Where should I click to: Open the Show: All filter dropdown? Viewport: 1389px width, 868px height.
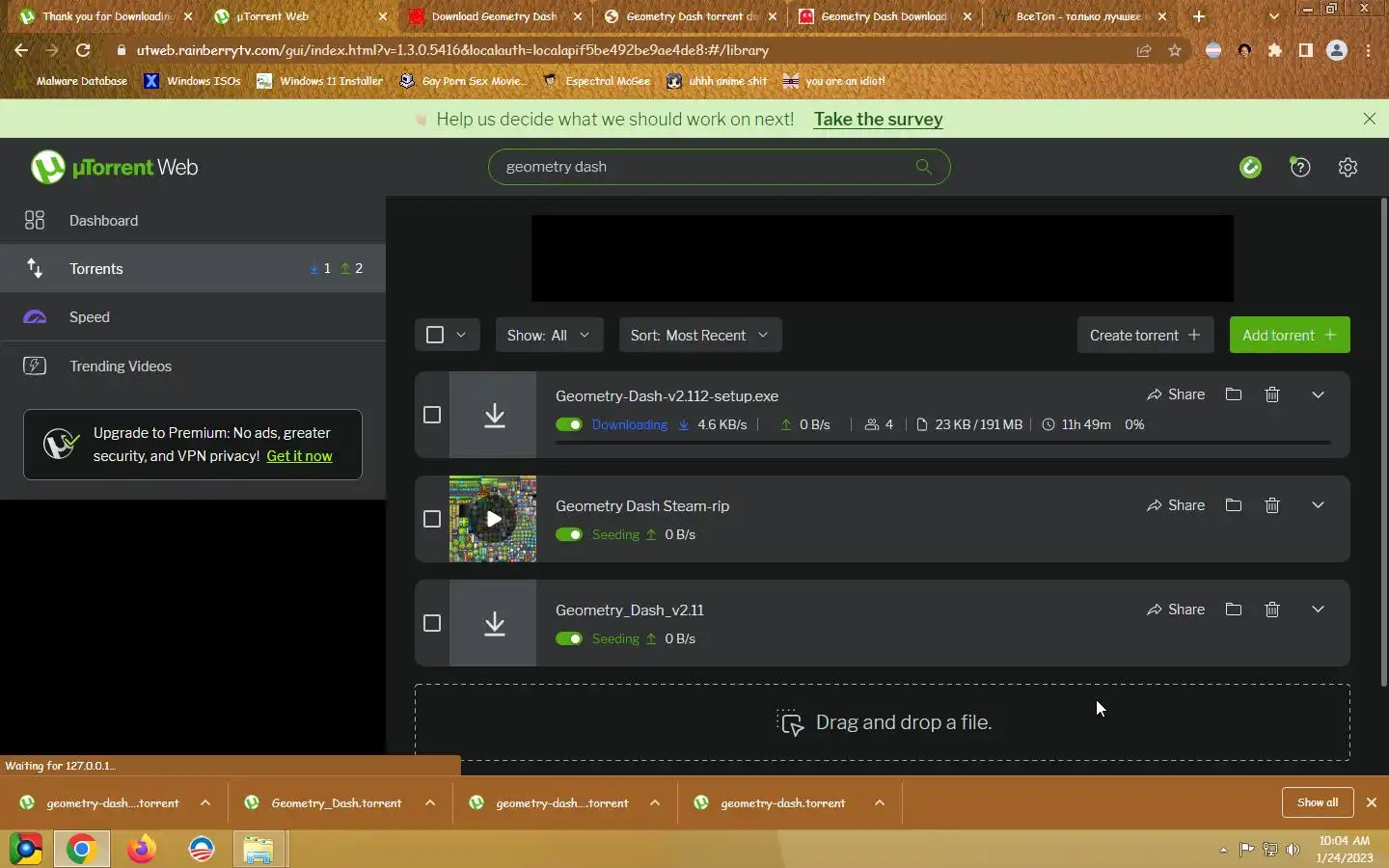pos(549,335)
